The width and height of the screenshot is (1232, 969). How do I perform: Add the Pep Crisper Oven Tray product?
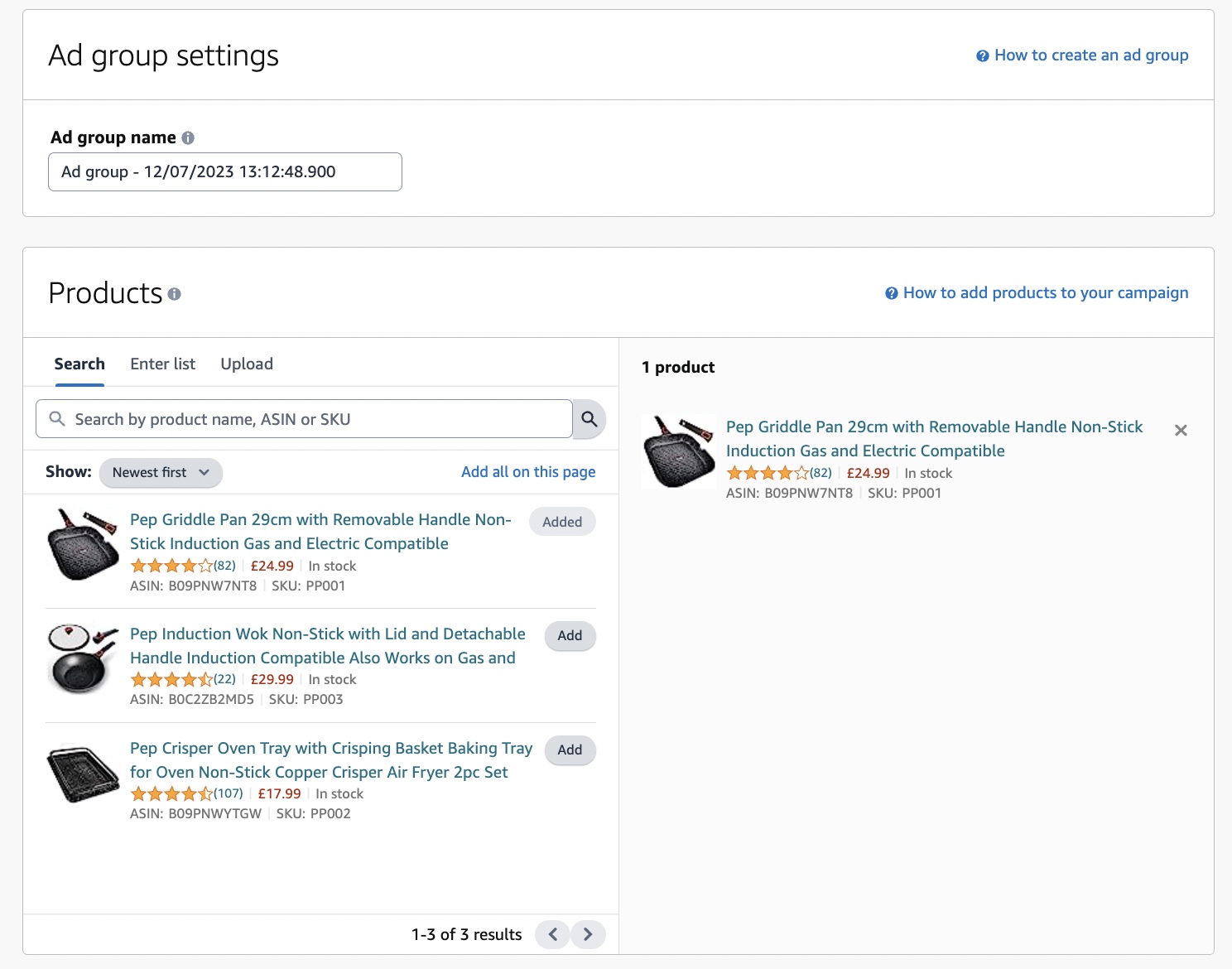coord(570,750)
